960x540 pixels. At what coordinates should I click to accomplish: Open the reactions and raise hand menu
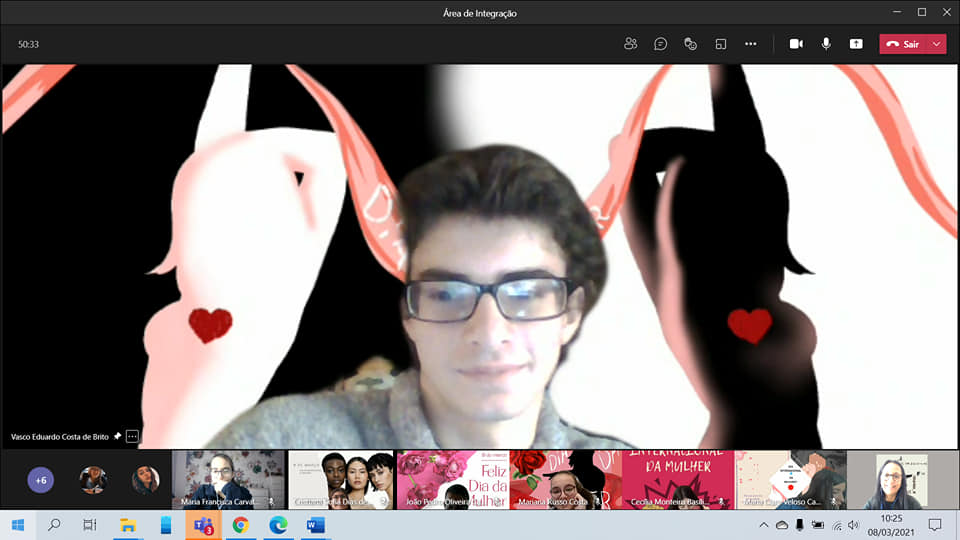pos(690,44)
